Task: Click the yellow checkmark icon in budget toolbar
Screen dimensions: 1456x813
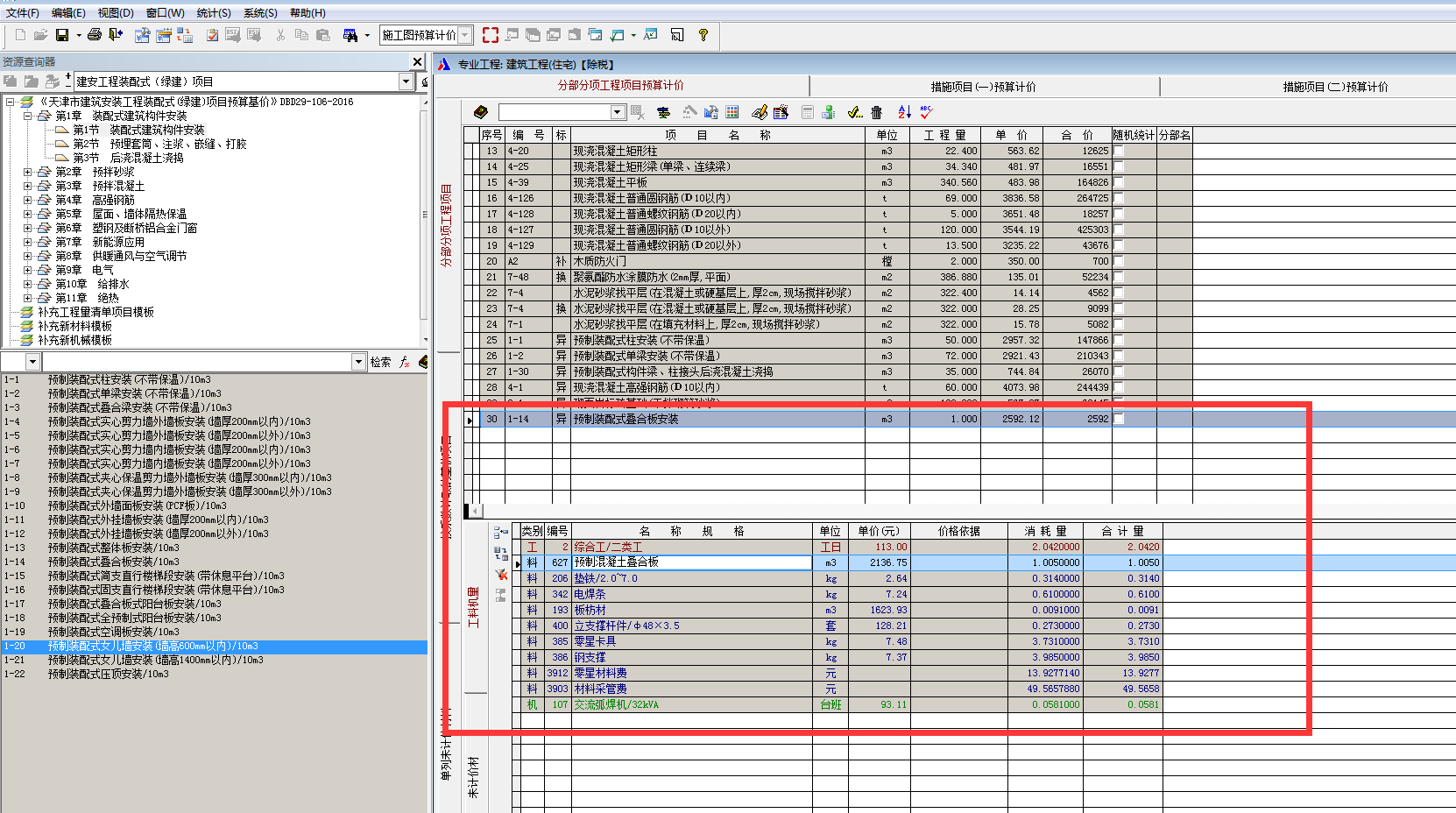Action: (x=855, y=112)
